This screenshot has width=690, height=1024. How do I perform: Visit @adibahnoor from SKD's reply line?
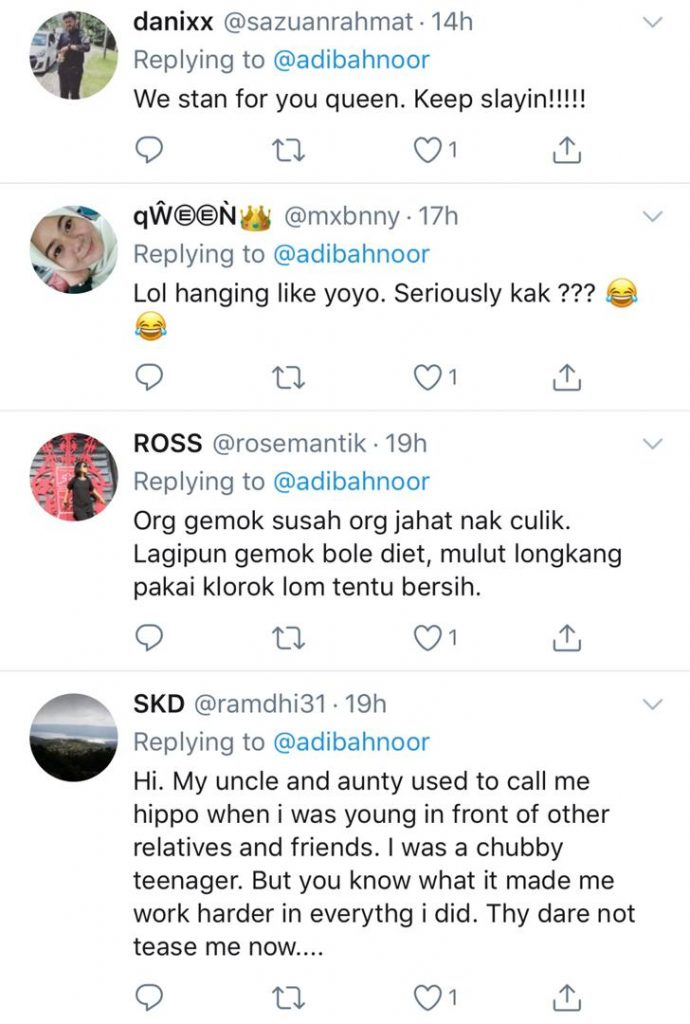tap(350, 742)
